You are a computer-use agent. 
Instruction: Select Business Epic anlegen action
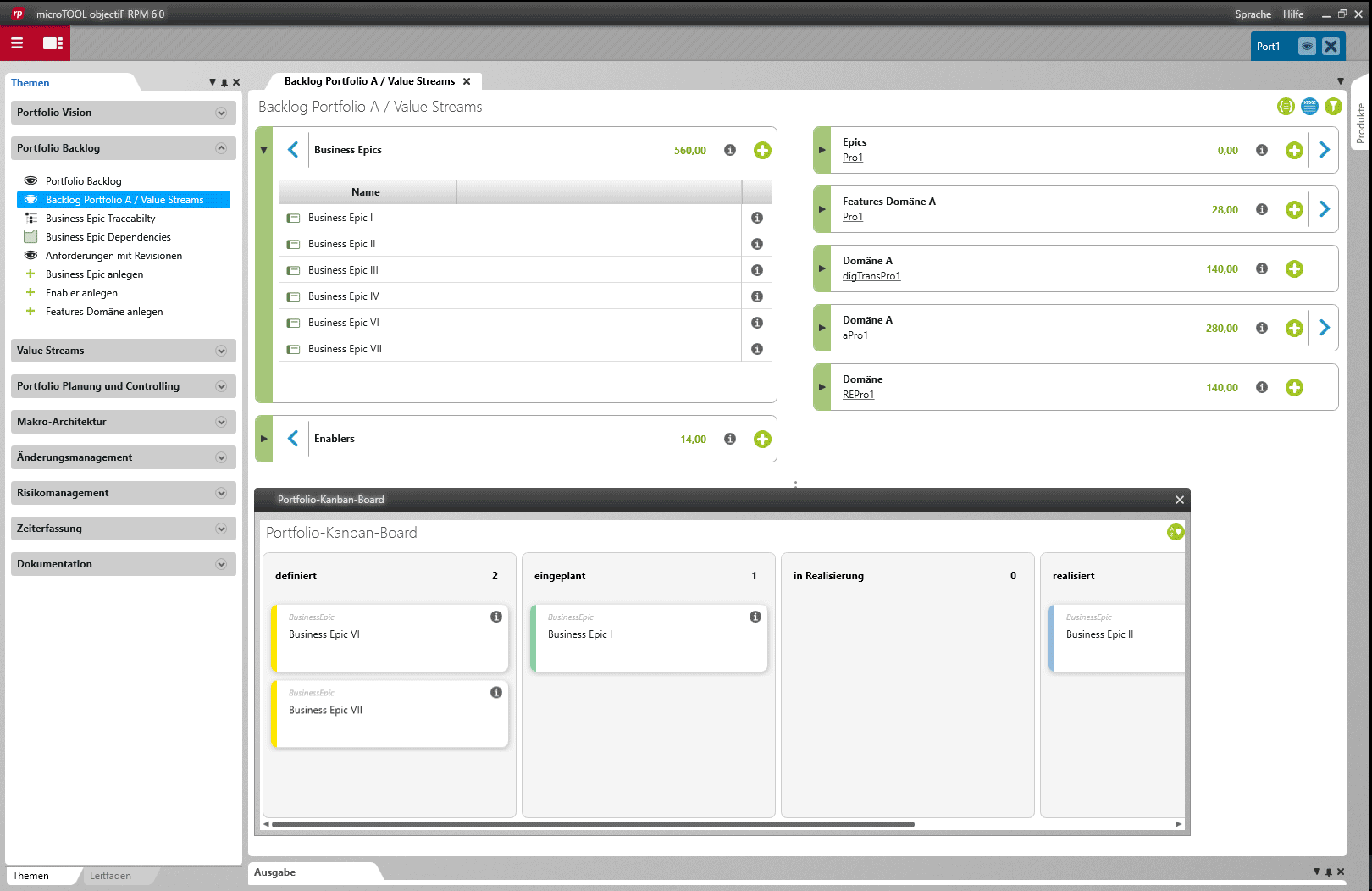(x=94, y=274)
